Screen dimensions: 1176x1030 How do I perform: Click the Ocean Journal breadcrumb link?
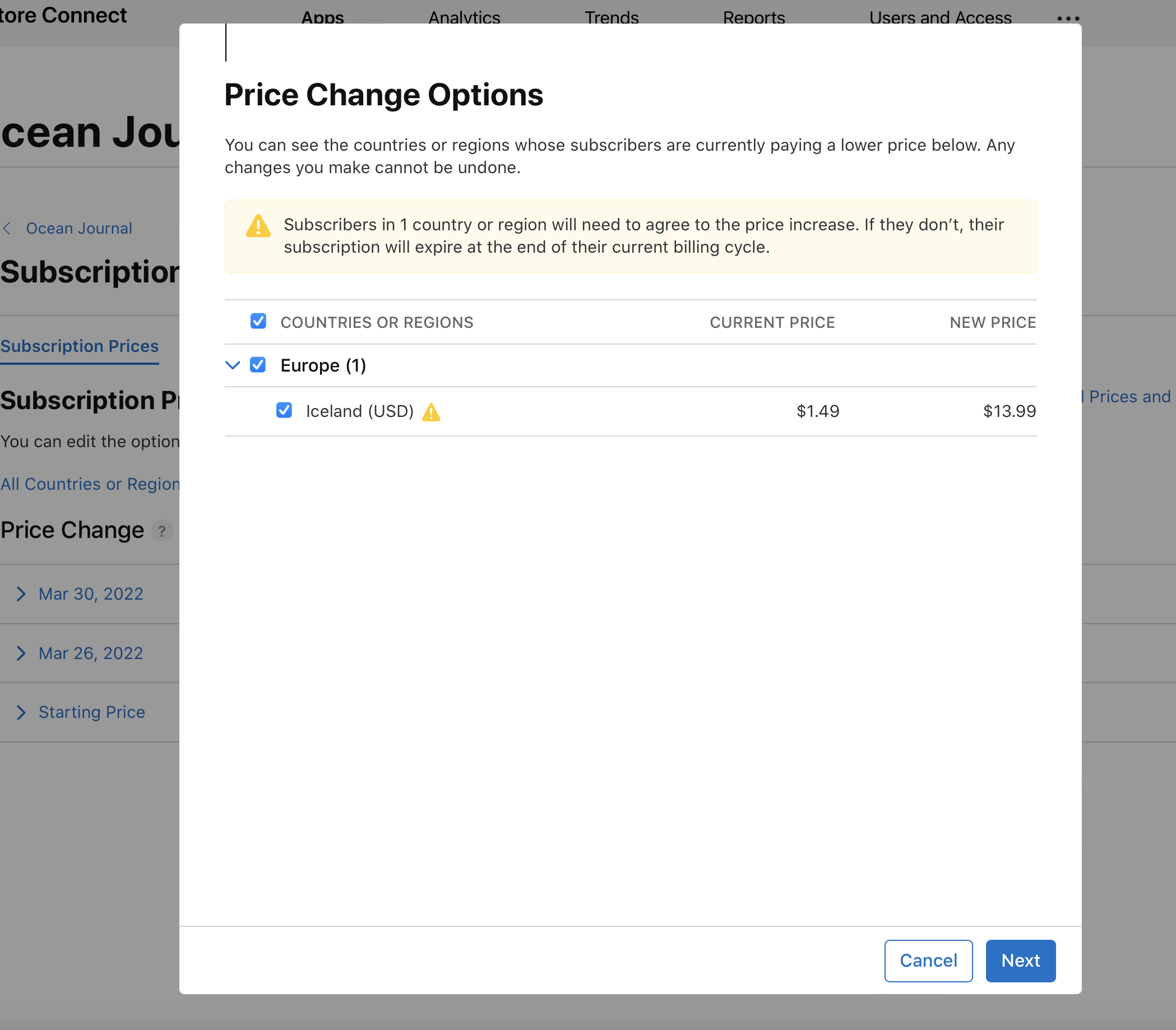pyautogui.click(x=78, y=228)
